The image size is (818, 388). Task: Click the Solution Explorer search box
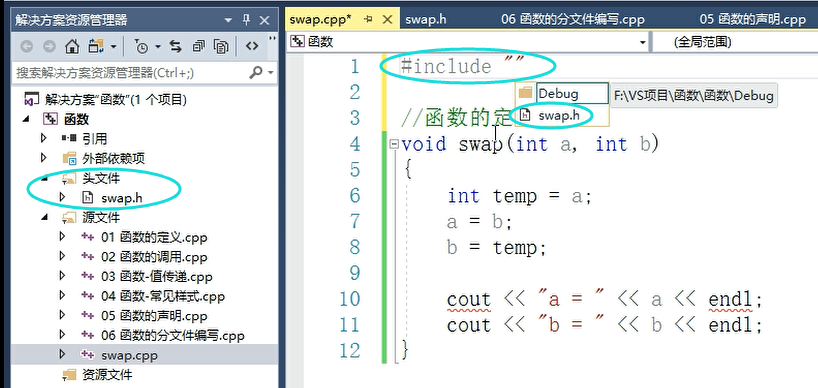point(131,72)
